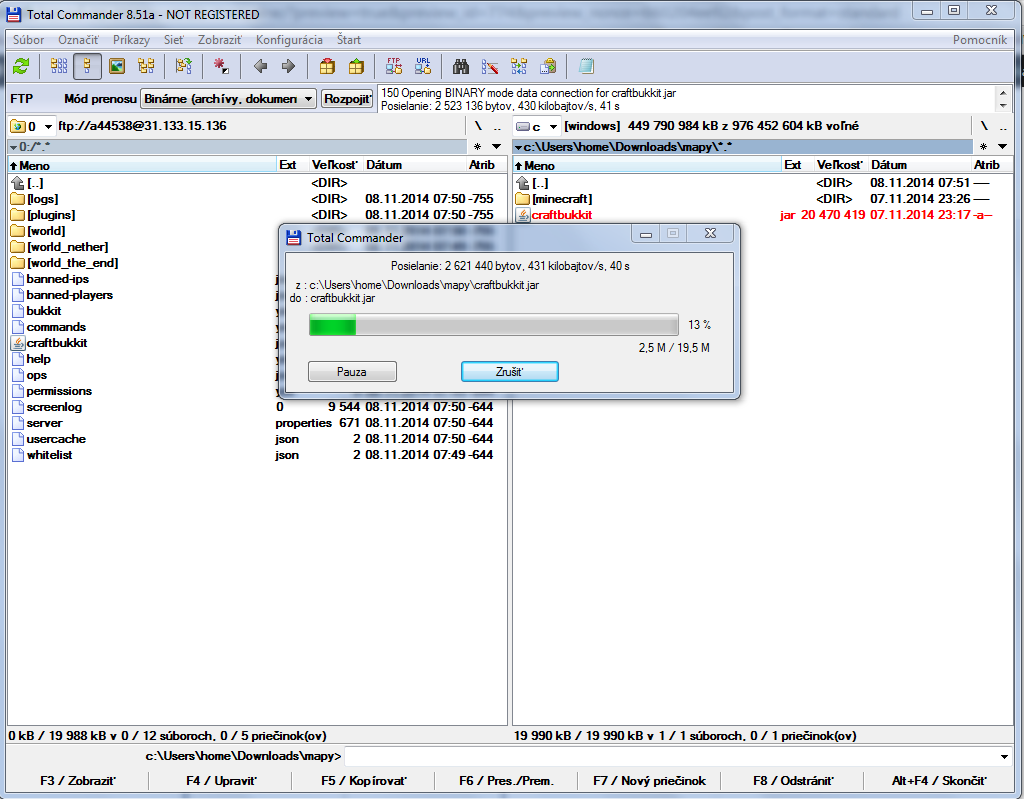Click the left panel path bar 0:/*.*
The height and width of the screenshot is (799, 1024).
coord(238,147)
